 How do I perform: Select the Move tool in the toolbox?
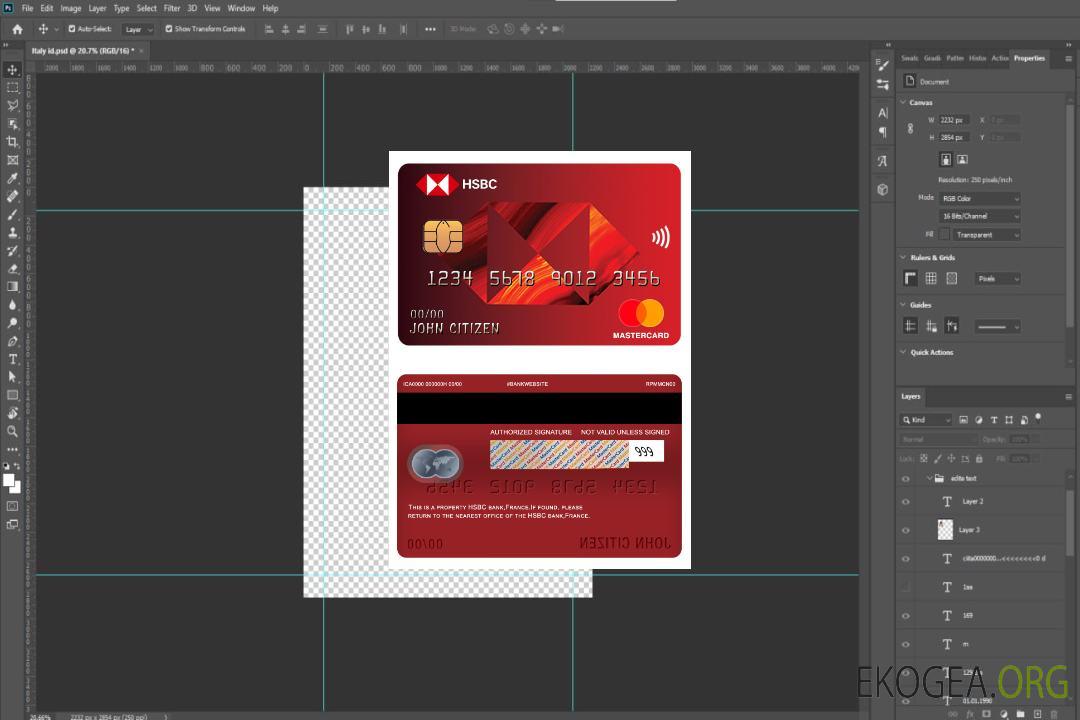click(12, 70)
